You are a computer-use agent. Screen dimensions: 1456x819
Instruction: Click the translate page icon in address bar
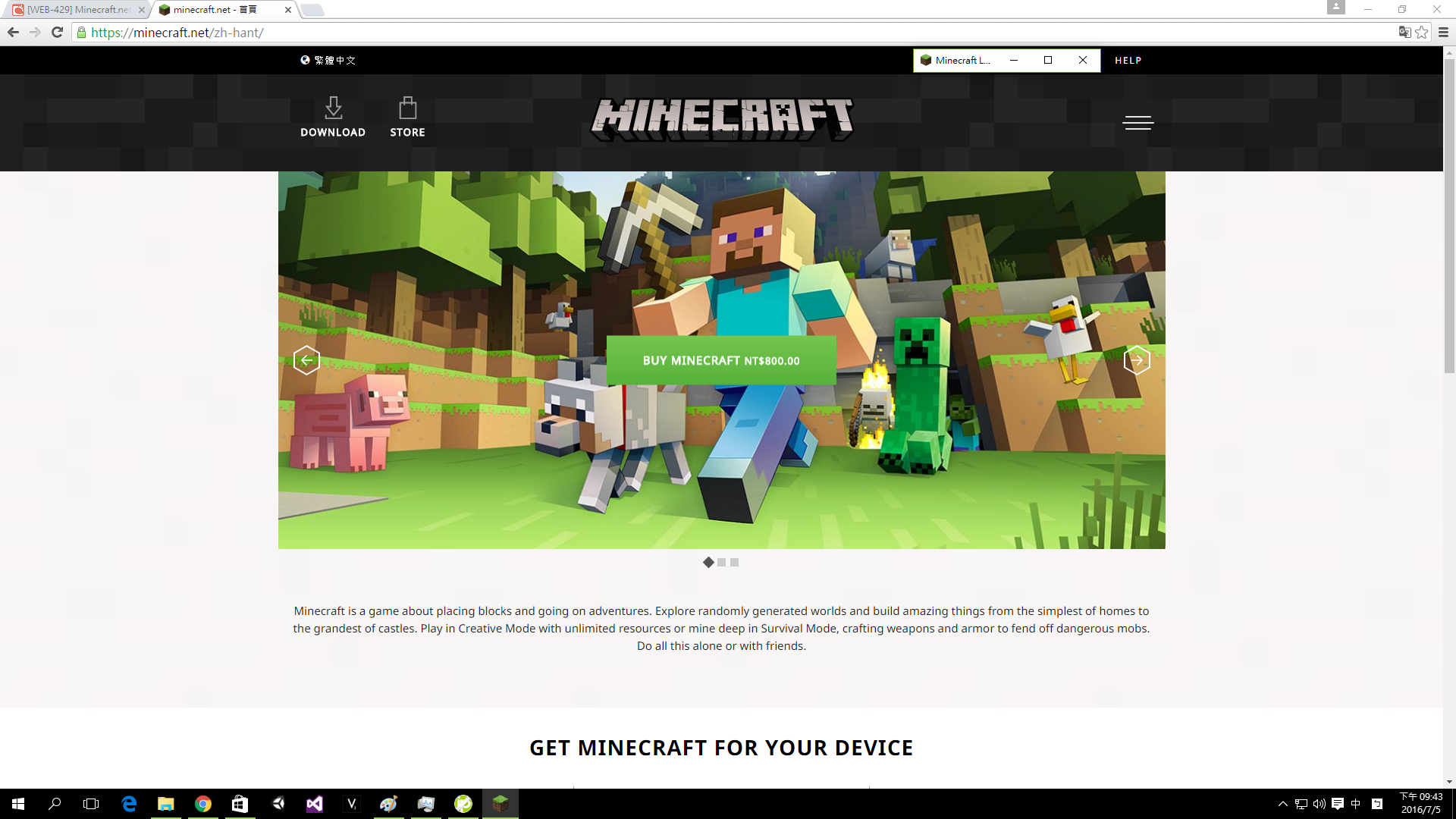(x=1404, y=32)
